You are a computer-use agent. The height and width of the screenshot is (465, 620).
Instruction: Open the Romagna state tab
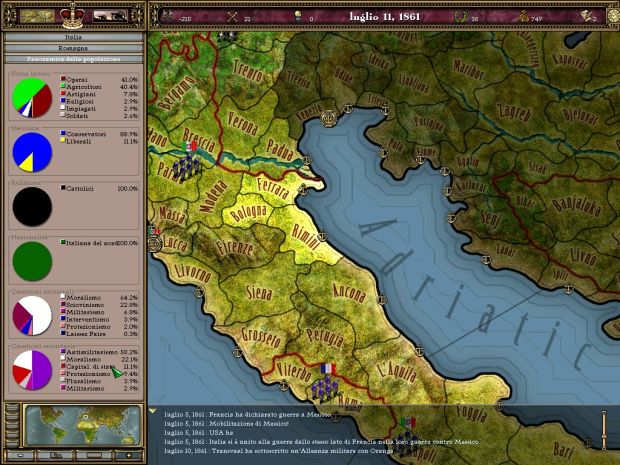(x=74, y=48)
